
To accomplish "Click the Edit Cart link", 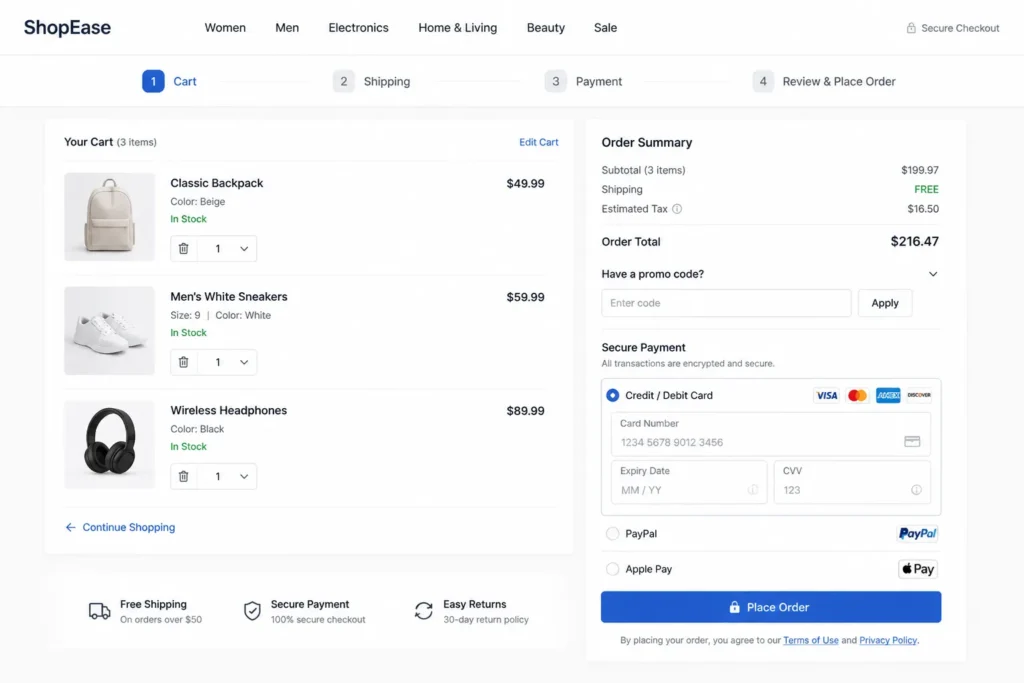I will [x=539, y=142].
